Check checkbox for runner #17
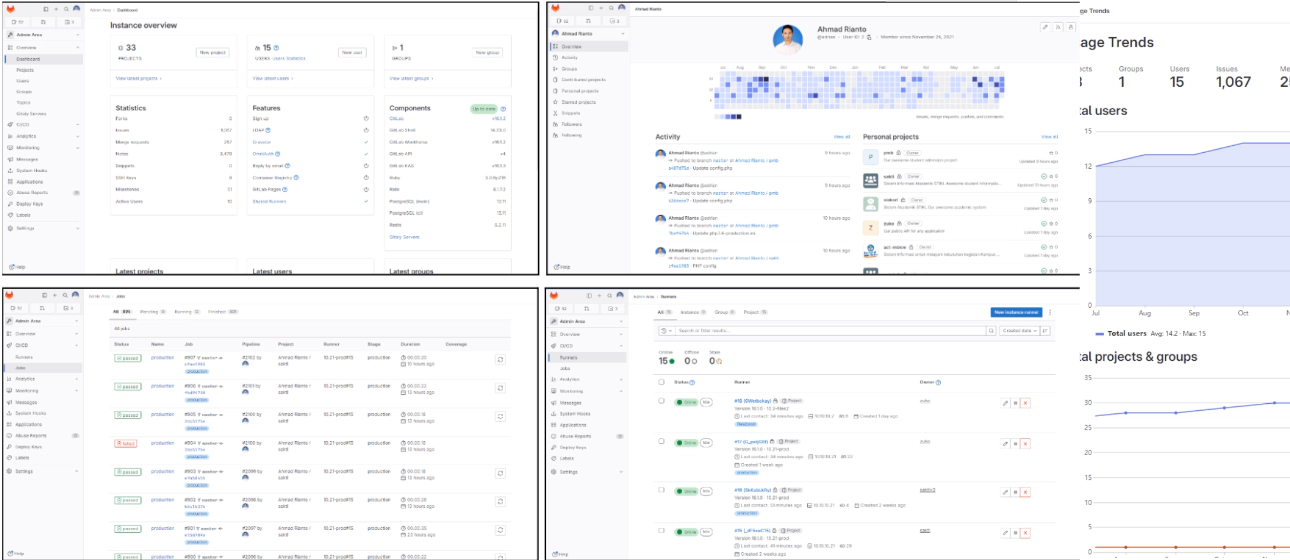 click(x=661, y=441)
